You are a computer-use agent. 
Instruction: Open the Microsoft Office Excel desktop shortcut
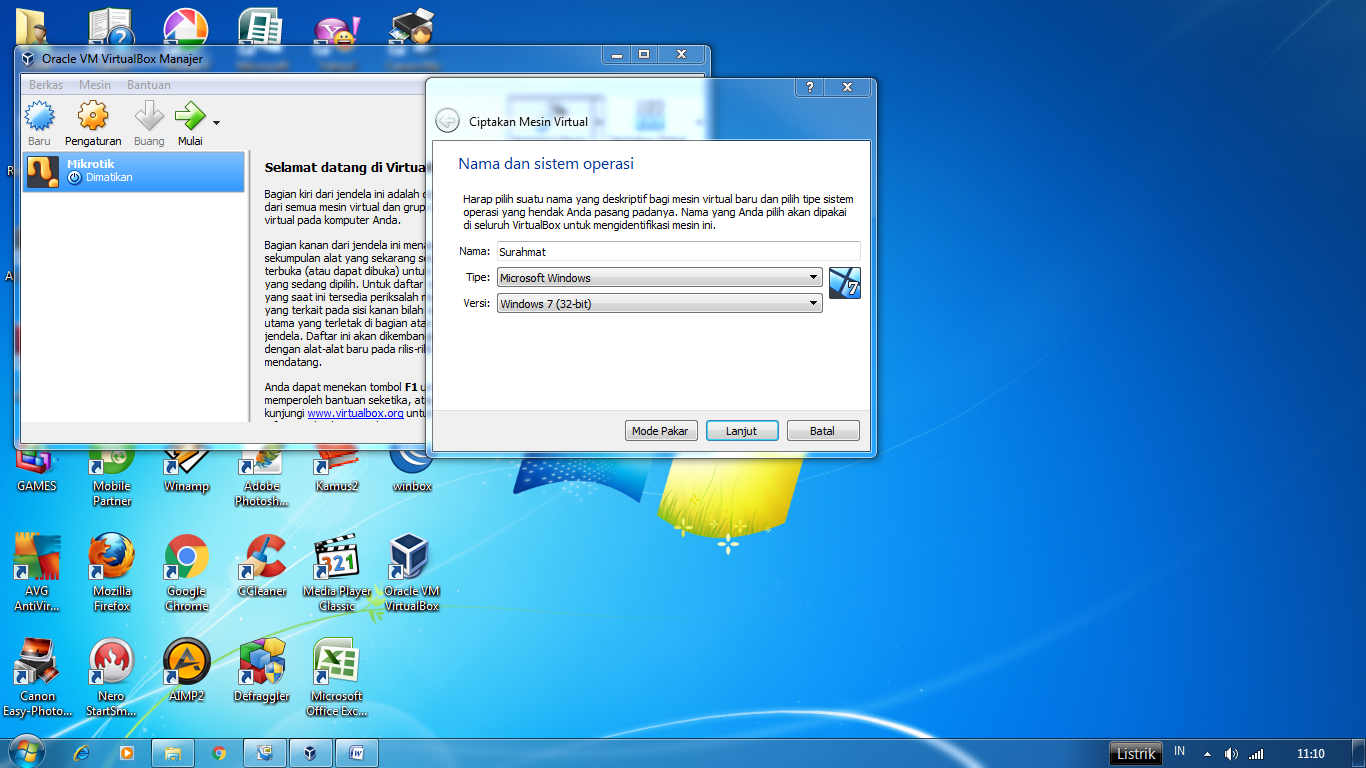[x=336, y=677]
